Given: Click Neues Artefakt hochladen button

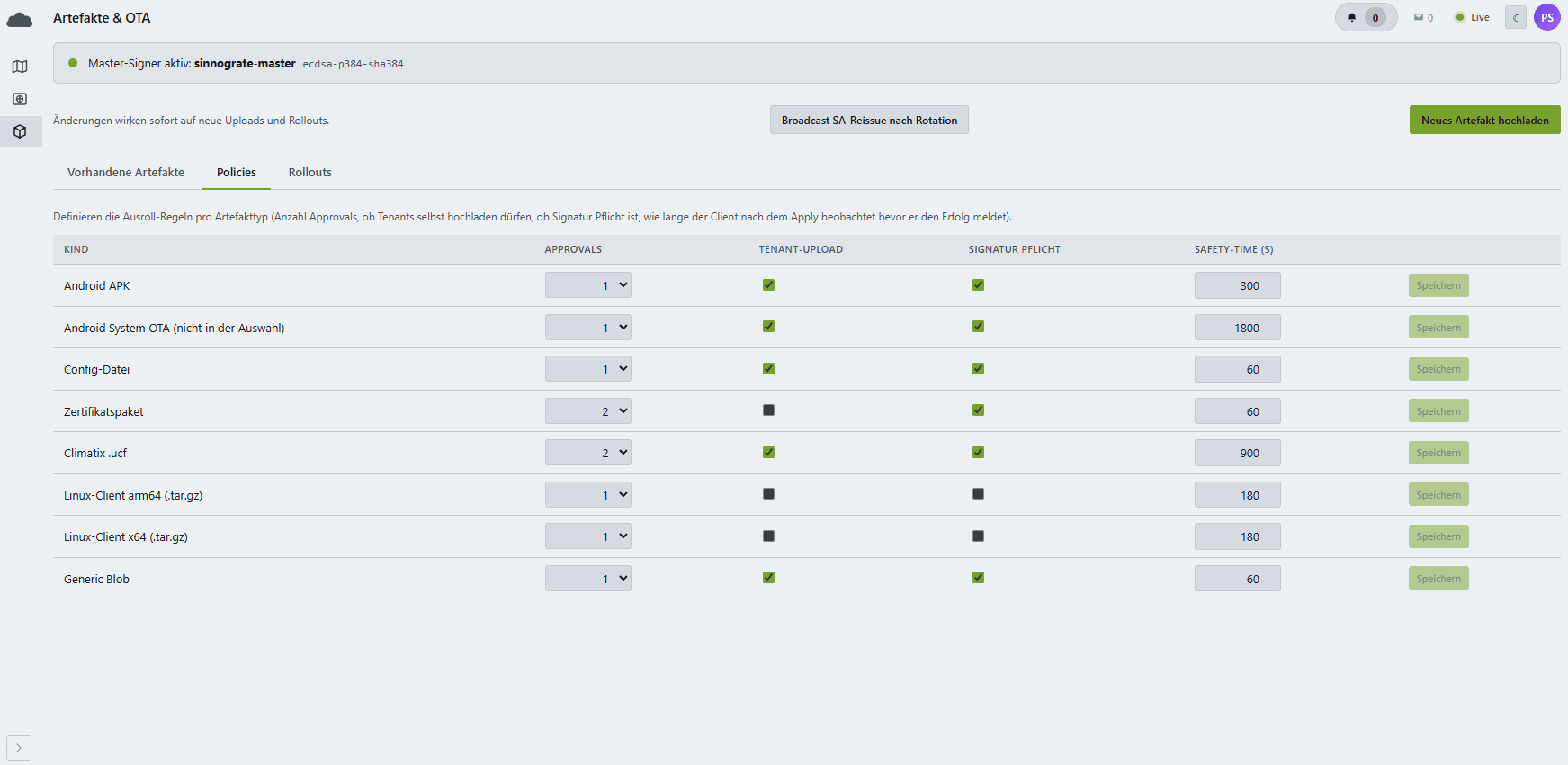Looking at the screenshot, I should pos(1485,120).
